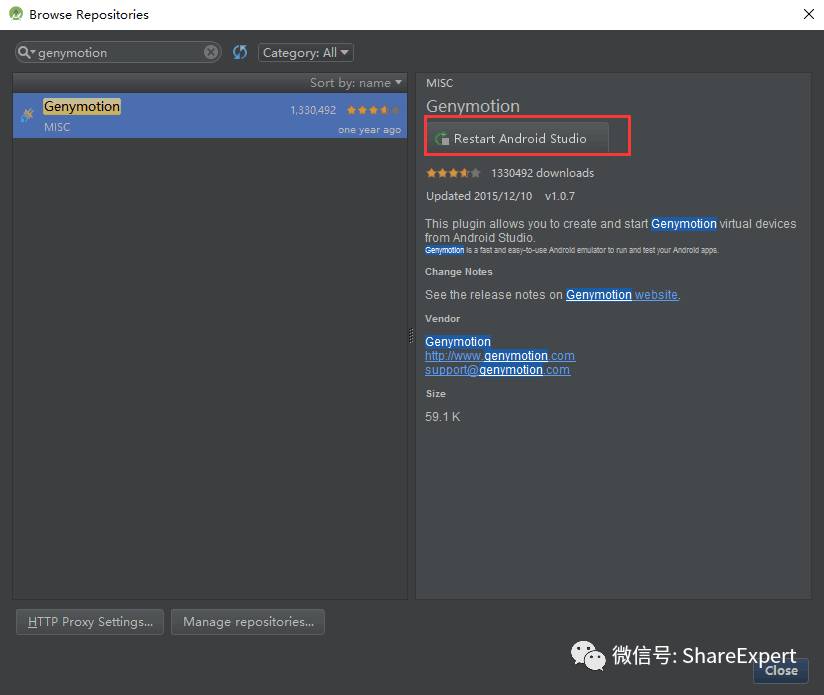Screen dimensions: 824x695
Task: Click the star rating in details panel
Action: (x=452, y=173)
